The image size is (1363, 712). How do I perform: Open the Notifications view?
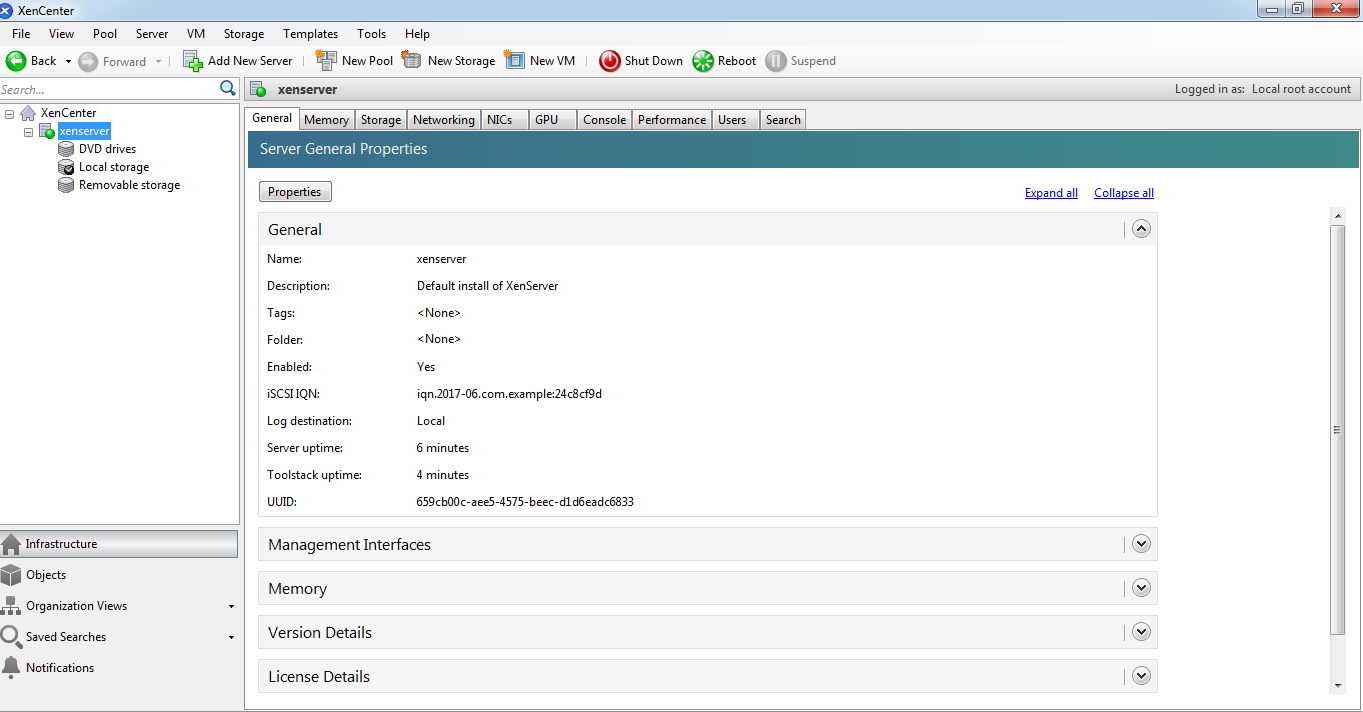(119, 668)
